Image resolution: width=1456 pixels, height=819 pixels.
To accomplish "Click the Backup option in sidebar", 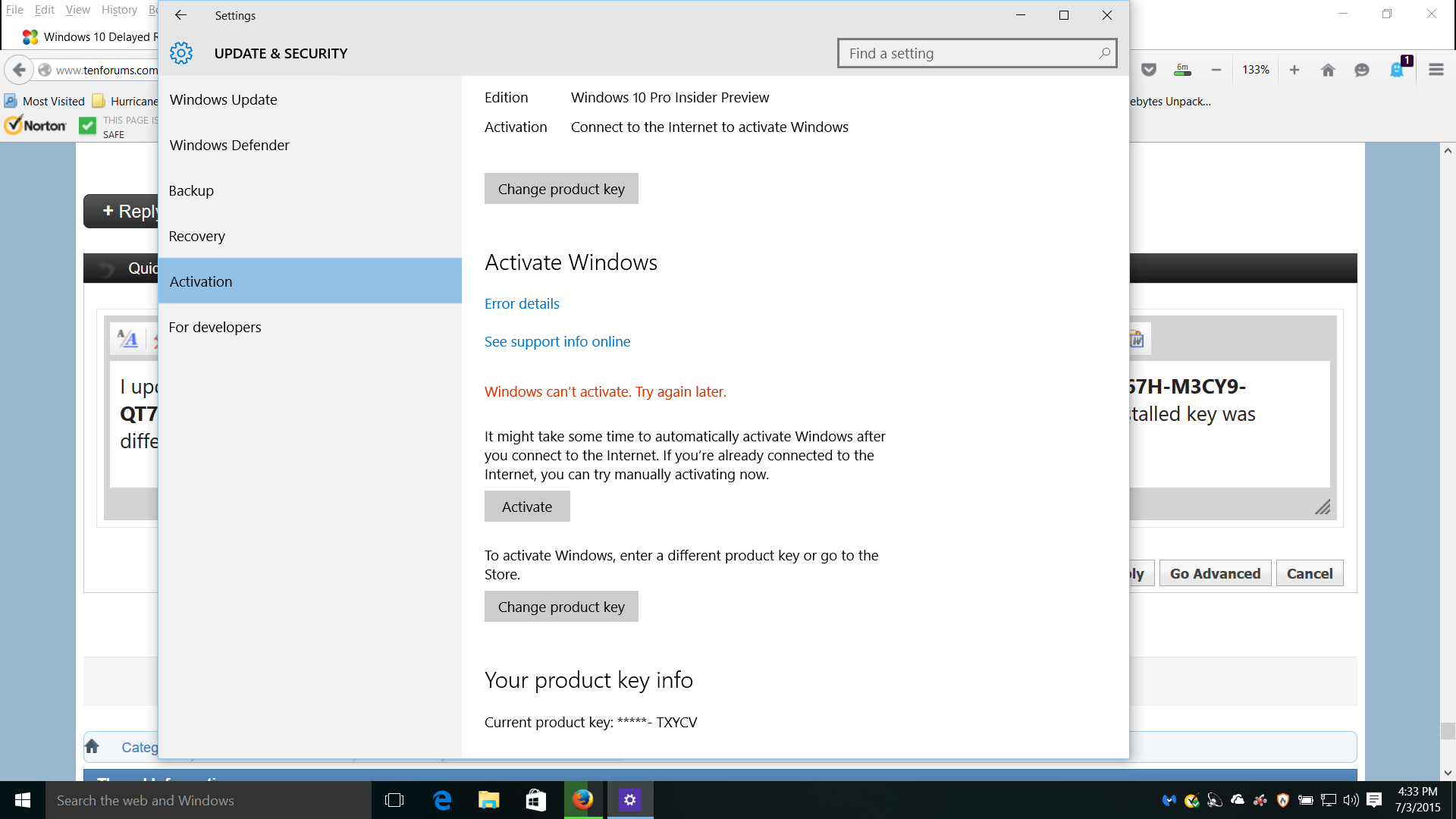I will click(x=191, y=190).
